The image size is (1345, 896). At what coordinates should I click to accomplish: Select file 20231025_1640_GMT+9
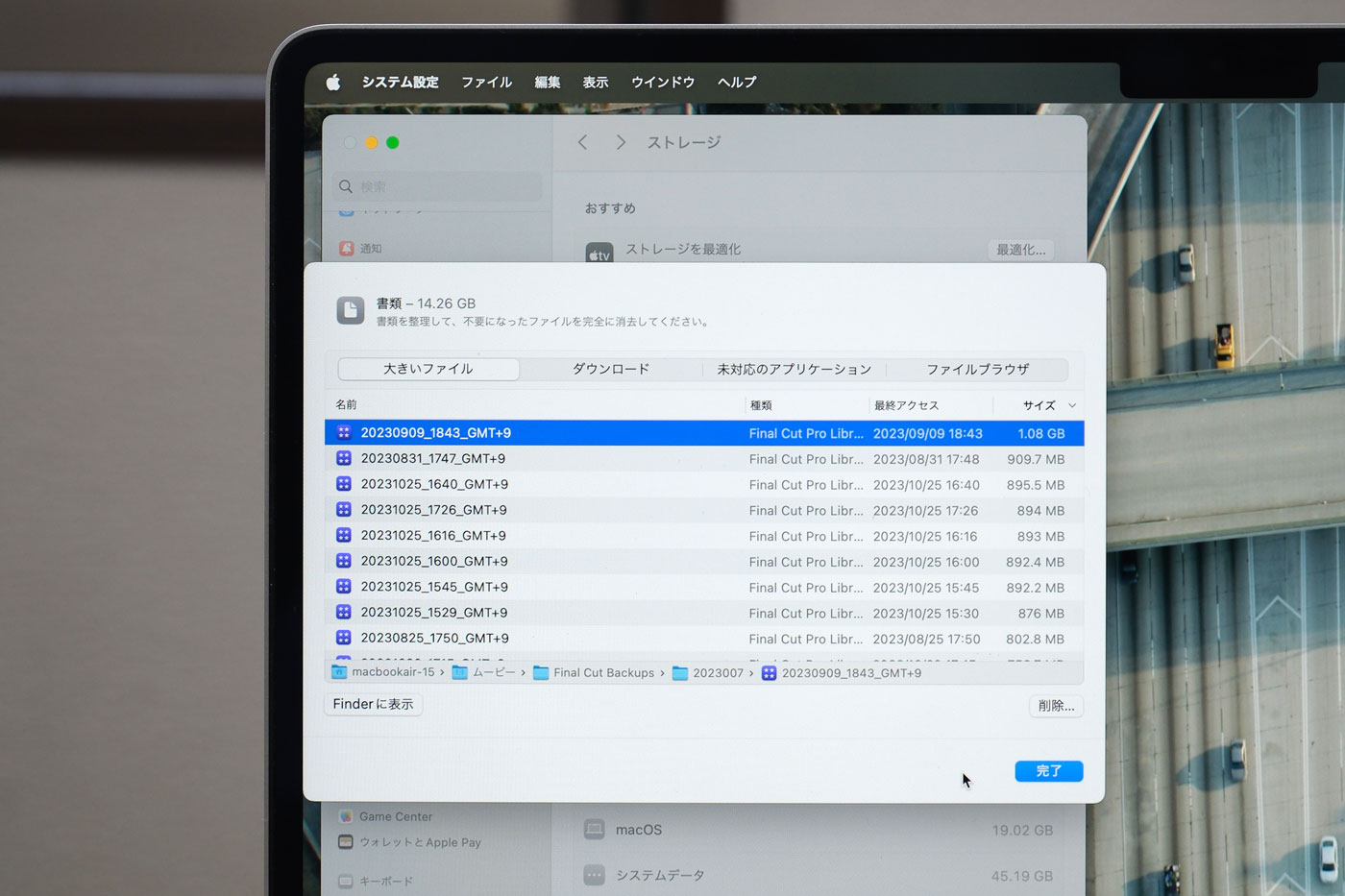704,485
